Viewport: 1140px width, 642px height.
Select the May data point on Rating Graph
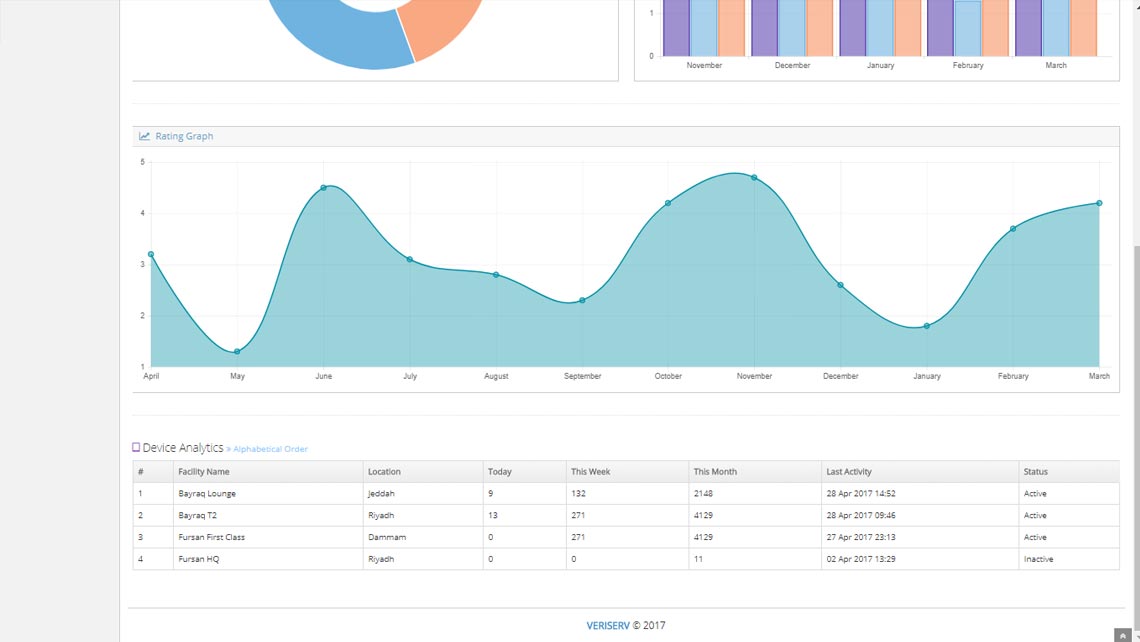pyautogui.click(x=237, y=352)
